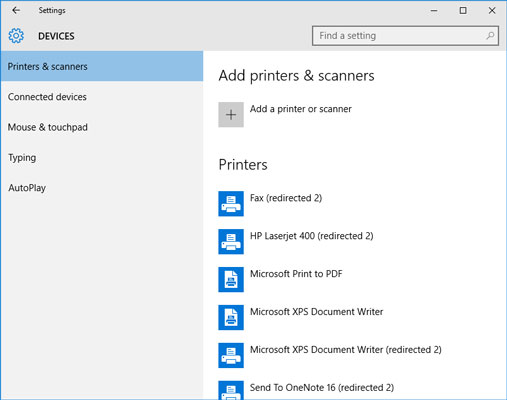Click the Microsoft XPS Document Writer icon
This screenshot has width=507, height=400.
[x=231, y=318]
